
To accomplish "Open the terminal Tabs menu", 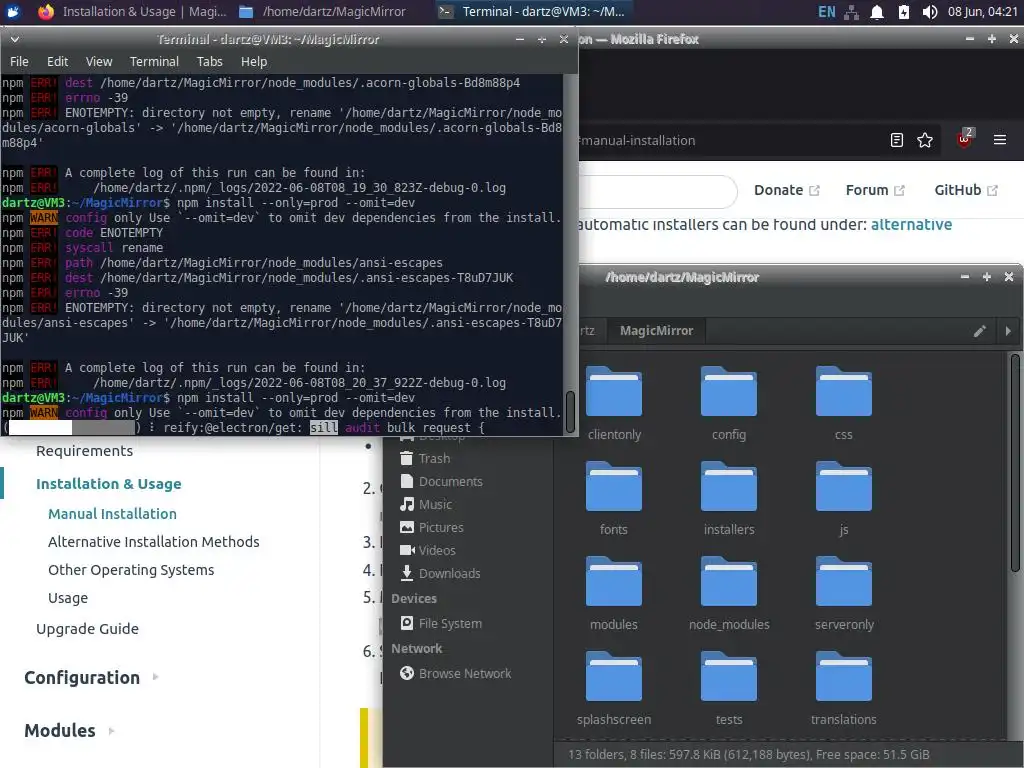I will pyautogui.click(x=210, y=61).
